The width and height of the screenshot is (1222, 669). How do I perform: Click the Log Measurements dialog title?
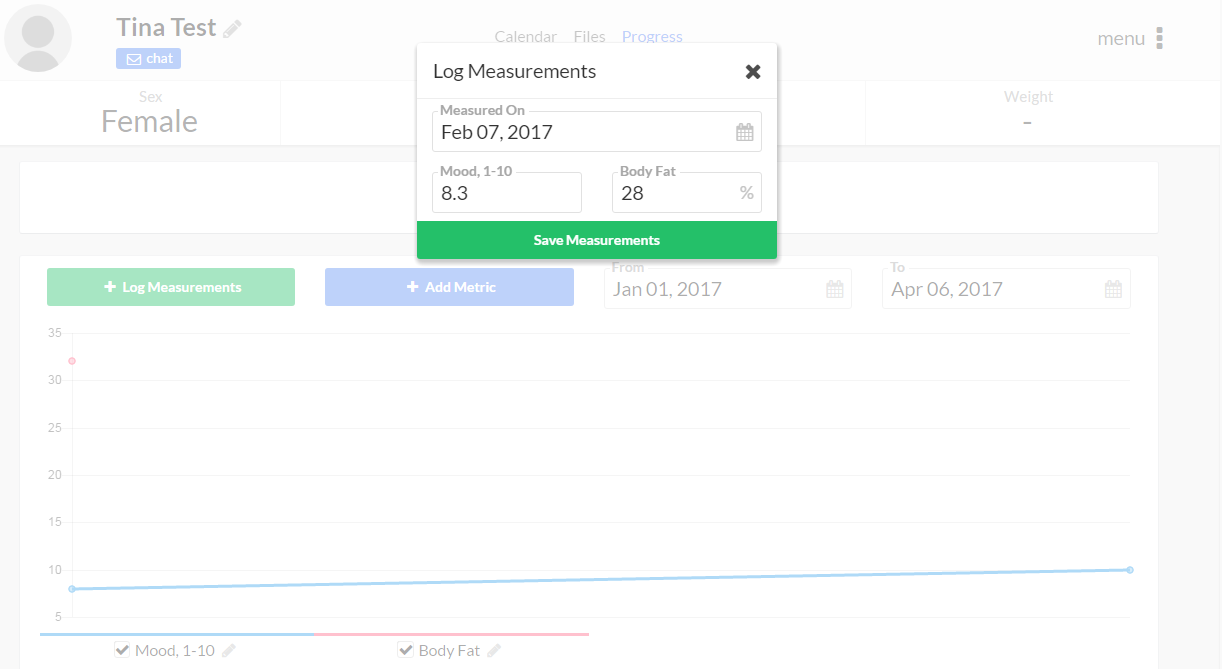point(514,71)
